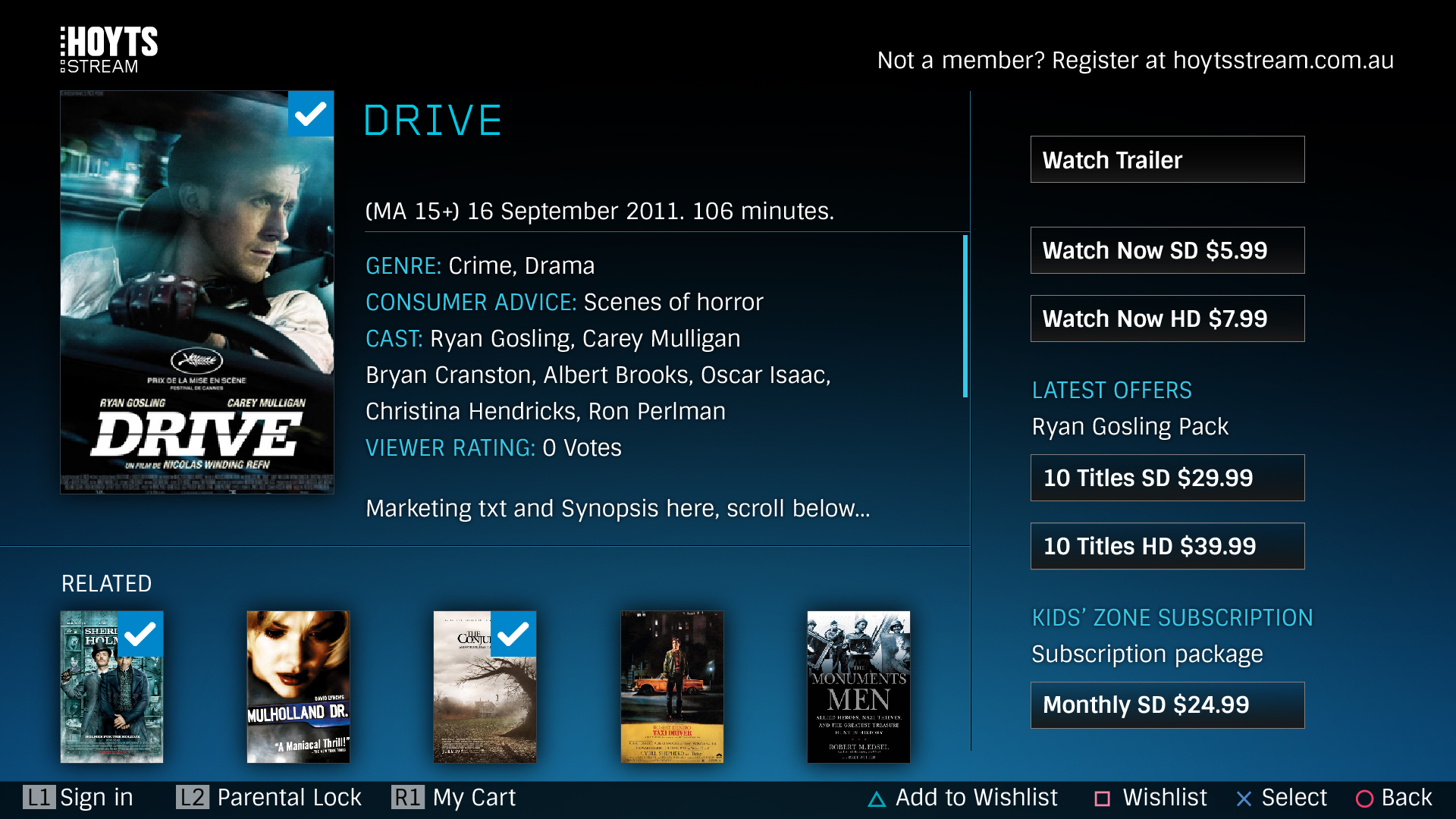Toggle wishlist checkmark on Drive

pyautogui.click(x=311, y=111)
